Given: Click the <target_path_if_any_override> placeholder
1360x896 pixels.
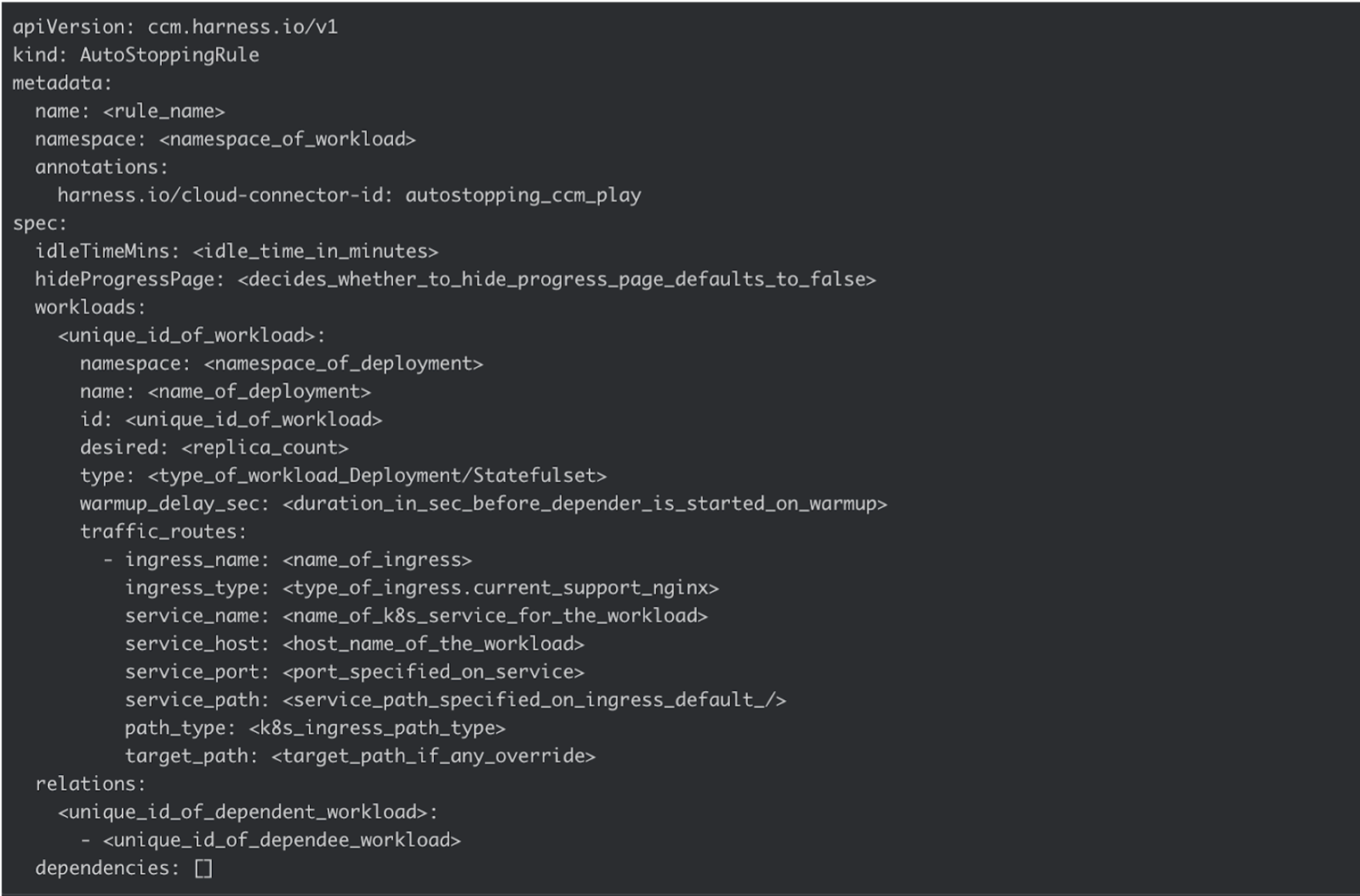Looking at the screenshot, I should tap(433, 756).
